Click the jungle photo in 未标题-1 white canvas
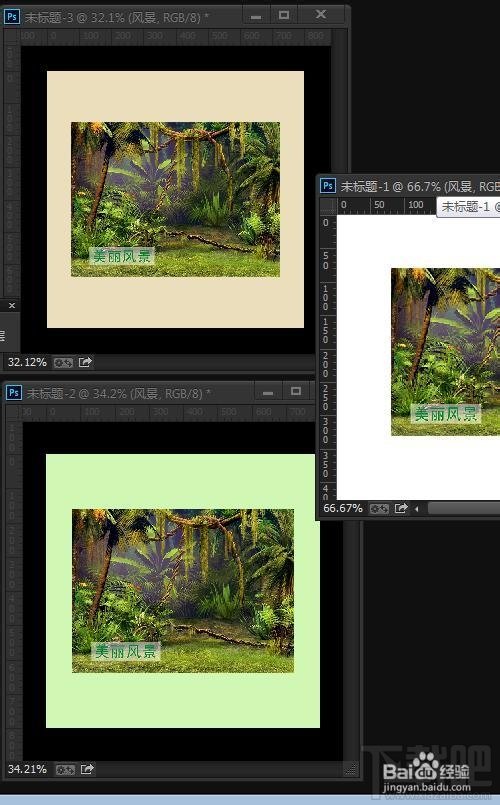Screen dimensions: 500x805 (446, 352)
